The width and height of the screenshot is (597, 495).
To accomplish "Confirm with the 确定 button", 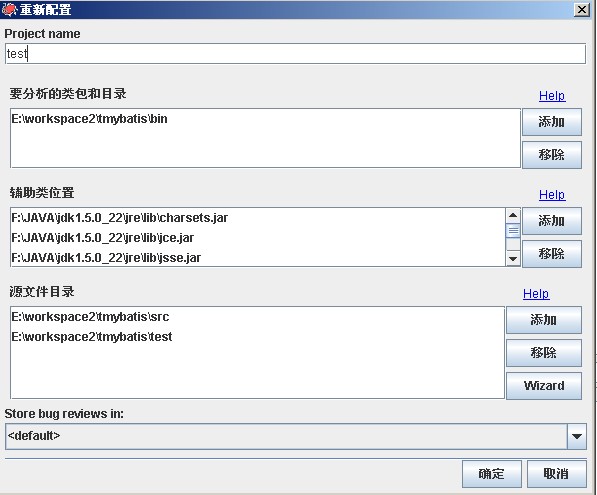I will (x=492, y=474).
